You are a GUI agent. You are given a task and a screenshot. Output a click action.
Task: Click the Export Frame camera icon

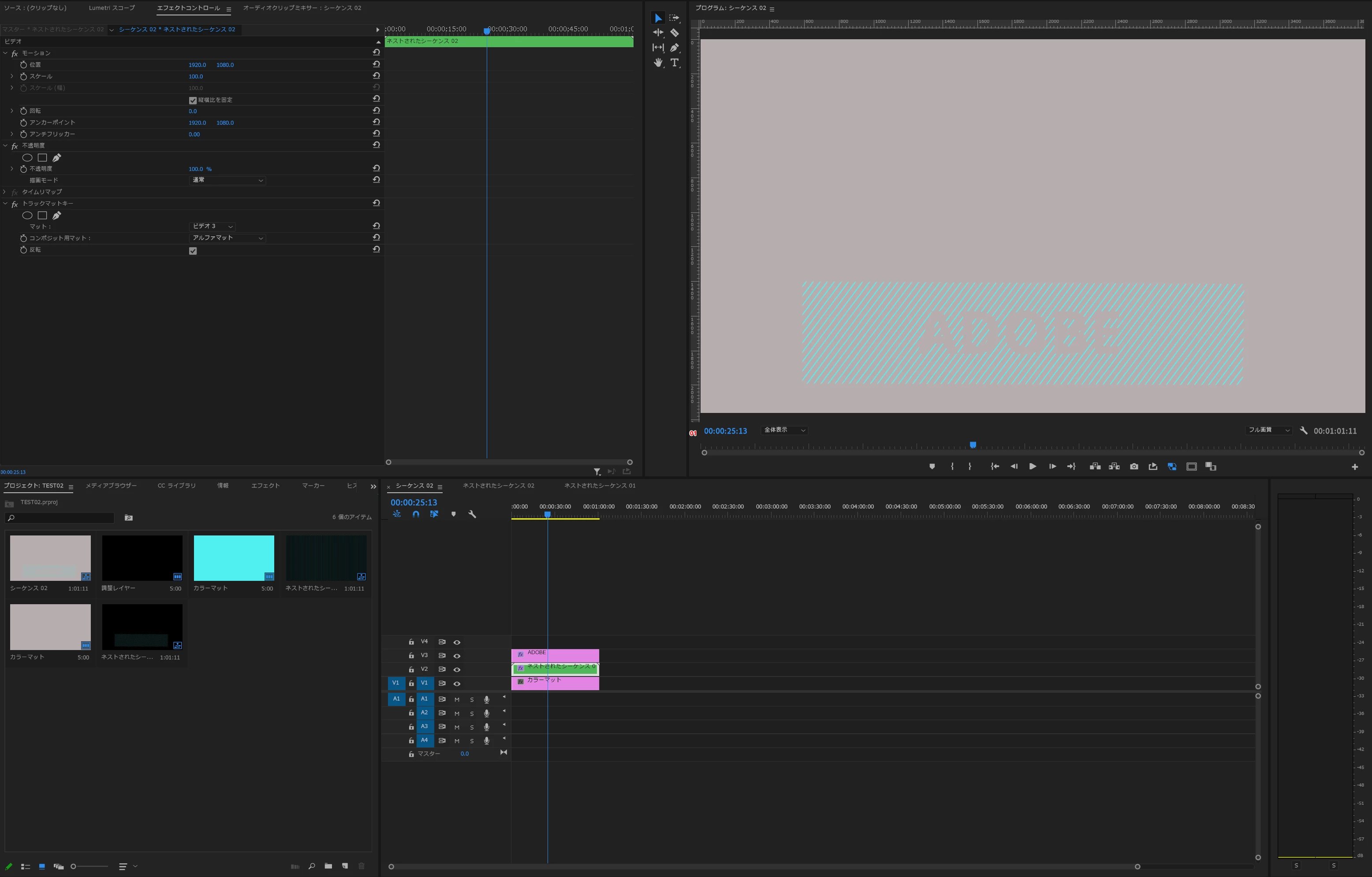point(1134,466)
